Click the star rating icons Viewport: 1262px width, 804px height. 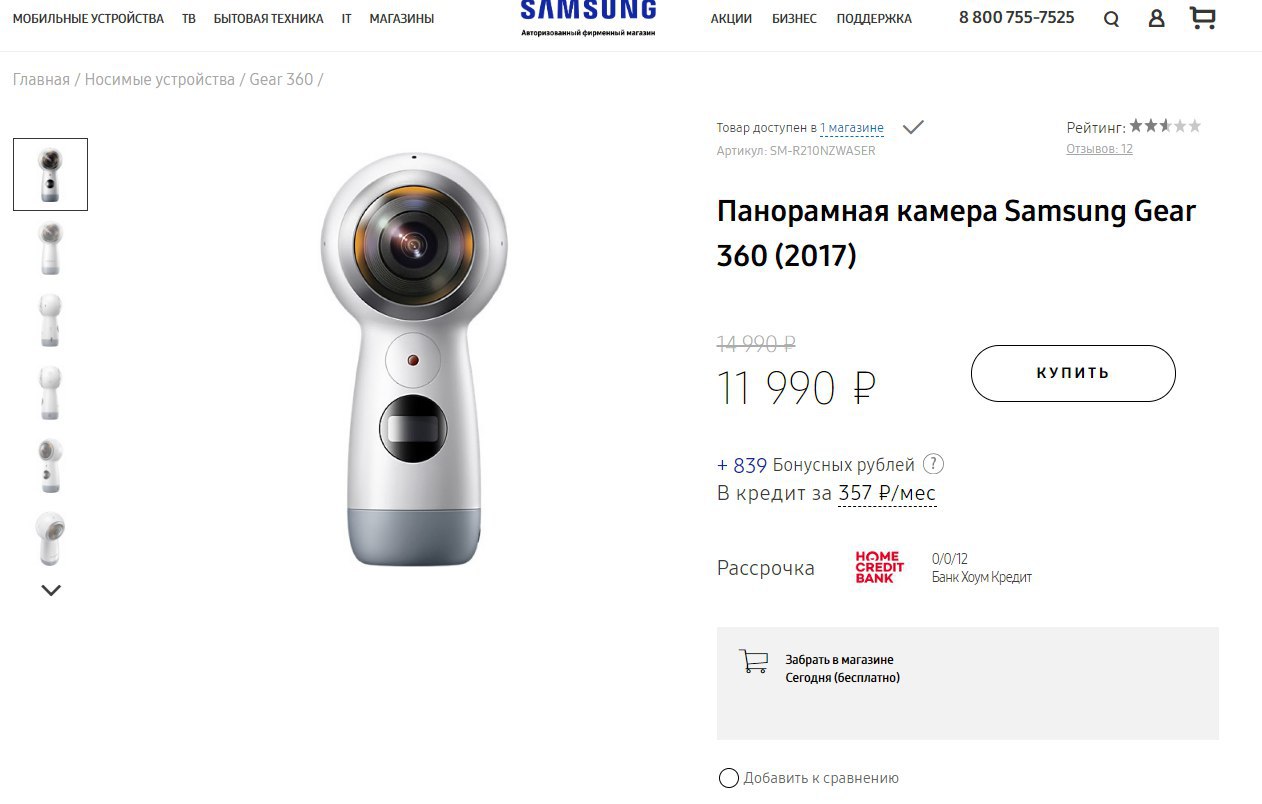coord(1165,126)
